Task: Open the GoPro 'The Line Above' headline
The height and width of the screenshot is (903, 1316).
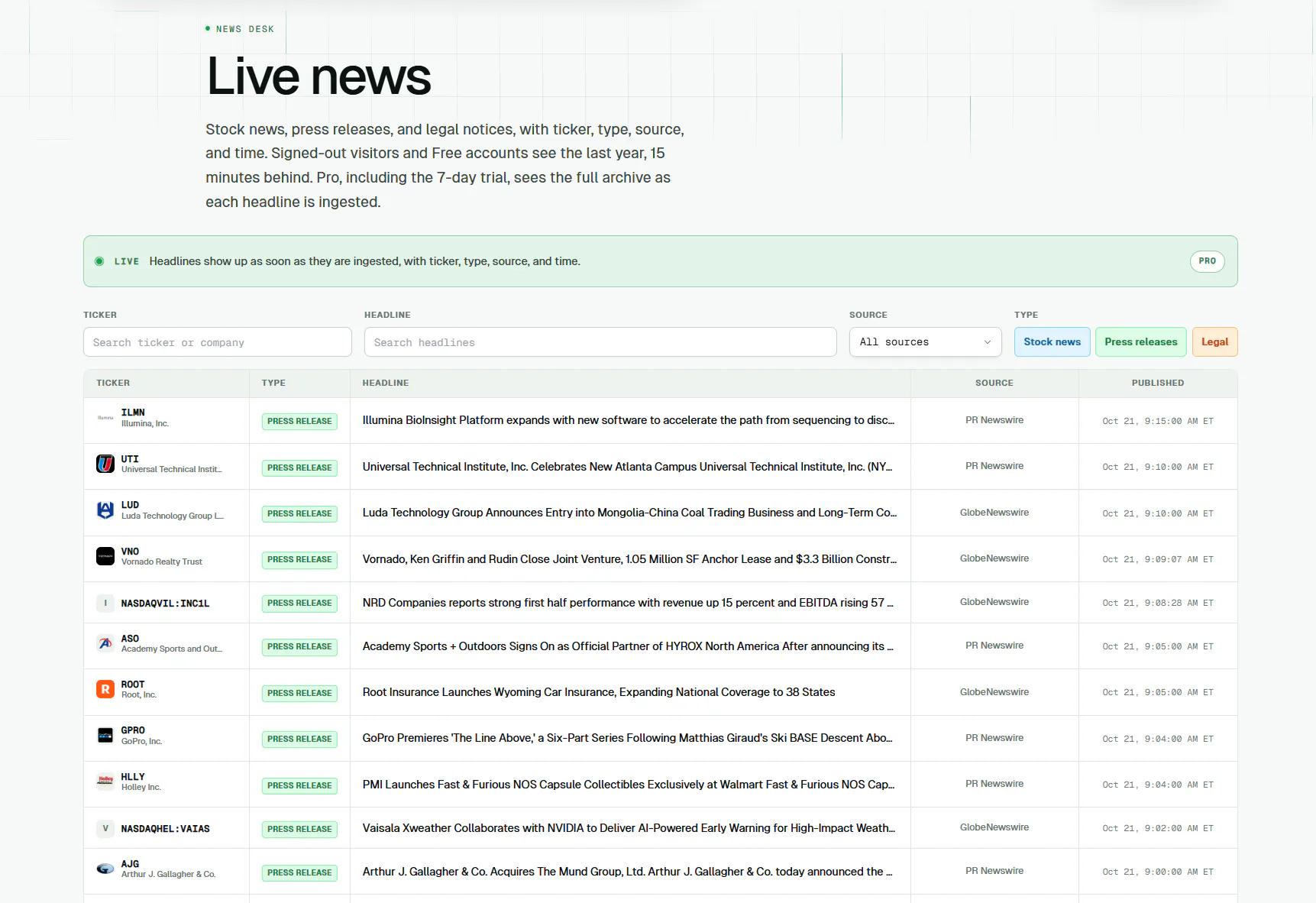Action: 628,738
